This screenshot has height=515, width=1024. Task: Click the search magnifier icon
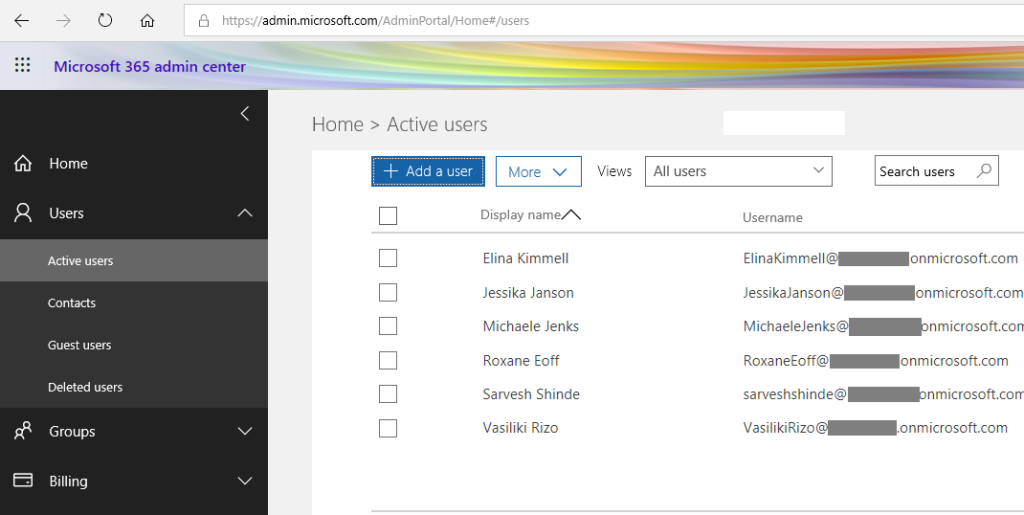[984, 171]
